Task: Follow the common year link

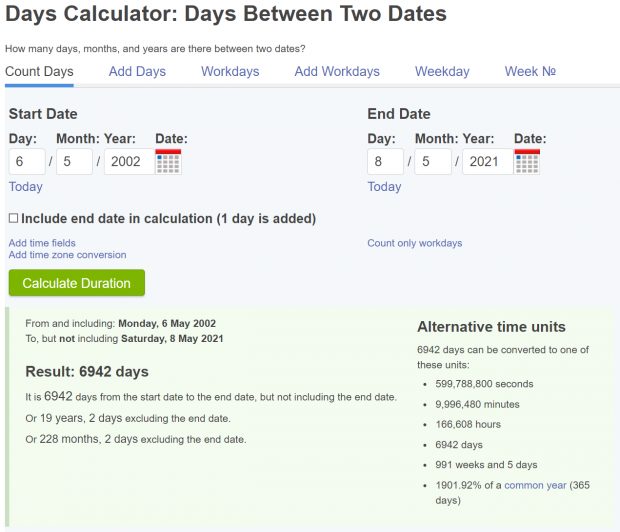Action: [x=535, y=485]
